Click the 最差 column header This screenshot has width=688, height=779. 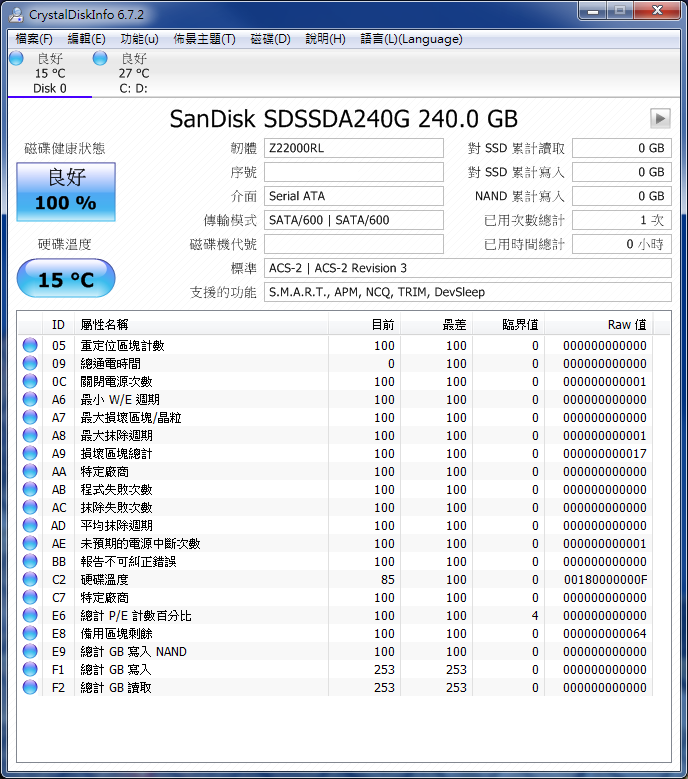click(436, 324)
